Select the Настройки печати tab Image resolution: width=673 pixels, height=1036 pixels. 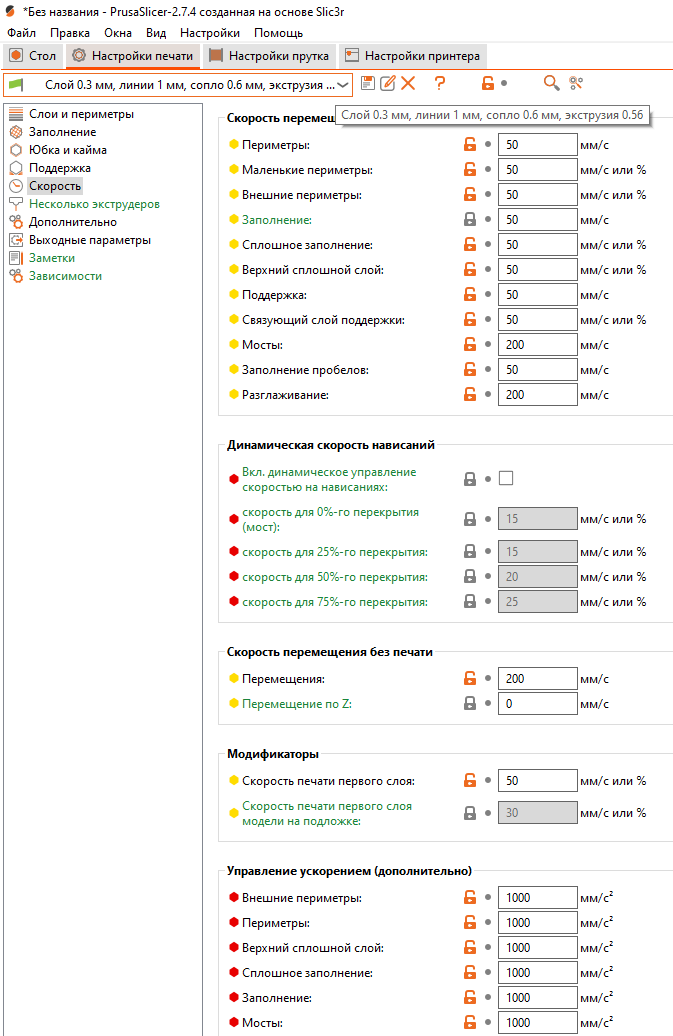coord(133,56)
